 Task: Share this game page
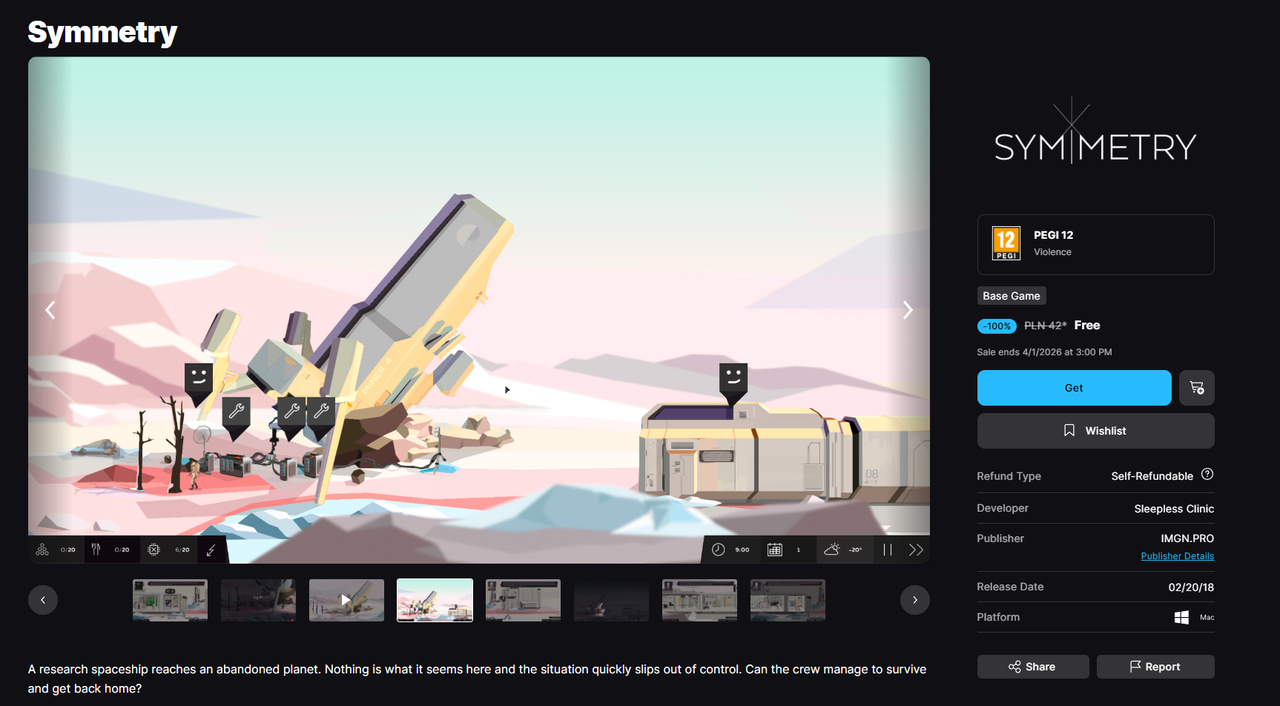click(x=1033, y=667)
